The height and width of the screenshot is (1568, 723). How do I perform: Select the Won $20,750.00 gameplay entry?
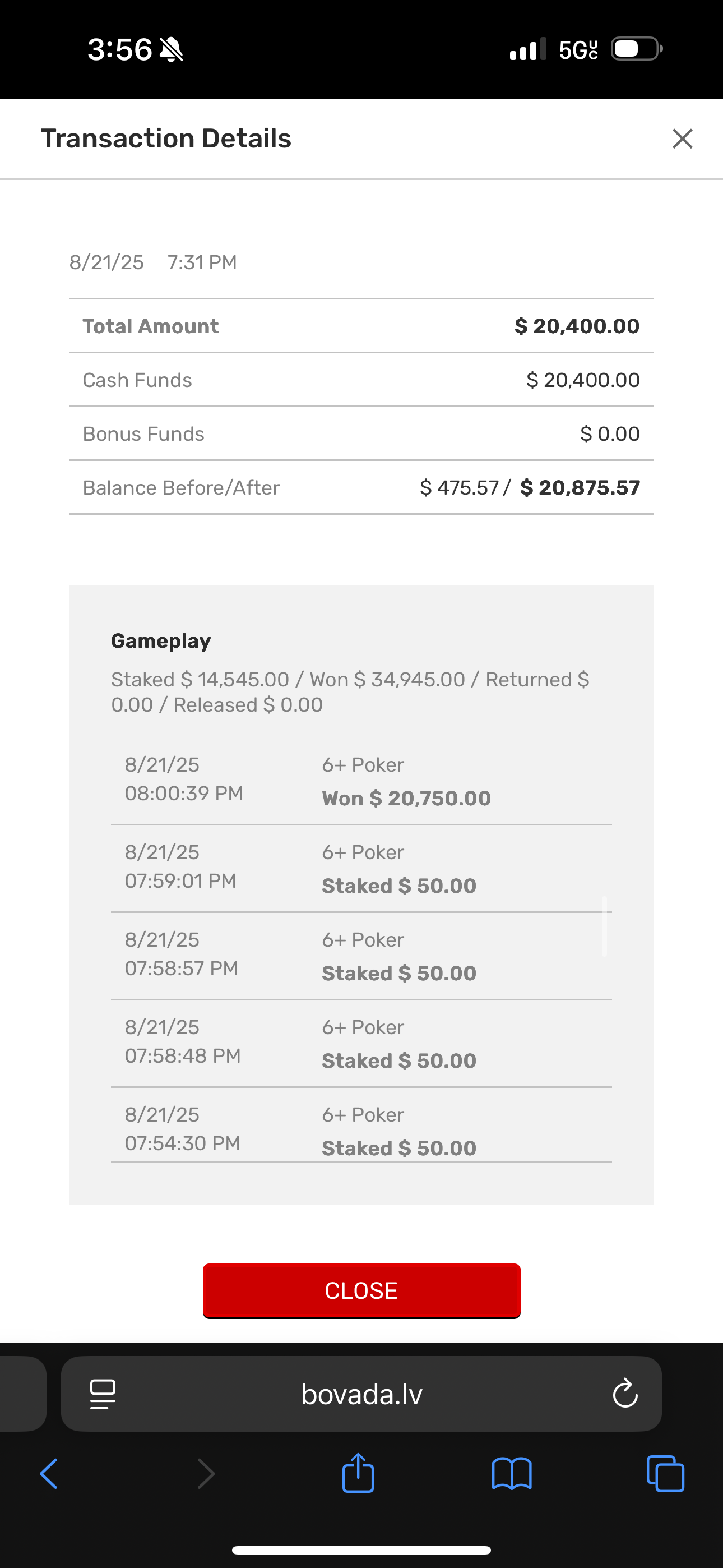(361, 782)
